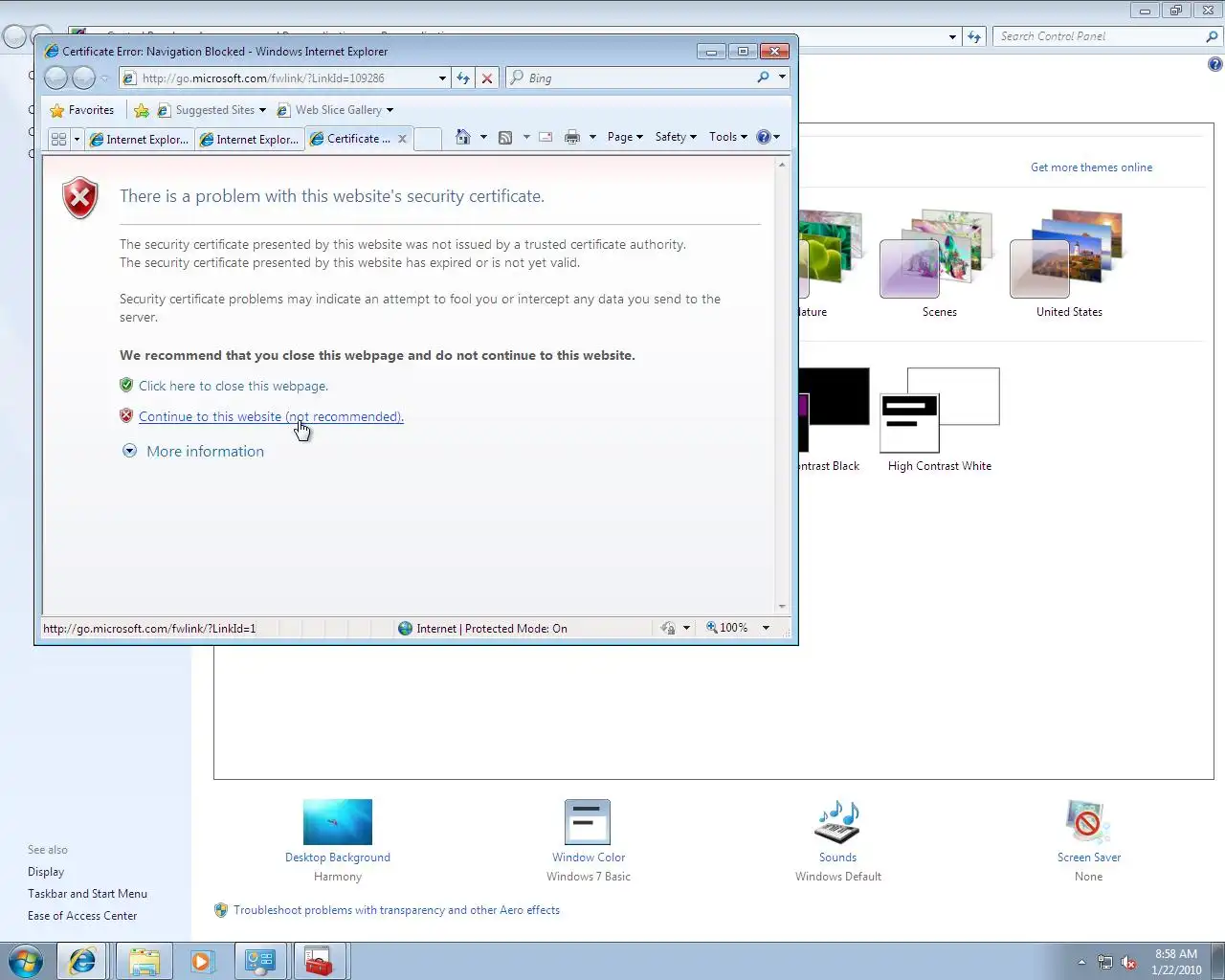Image resolution: width=1225 pixels, height=980 pixels.
Task: Show hidden tray icons arrow
Action: pos(1082,962)
